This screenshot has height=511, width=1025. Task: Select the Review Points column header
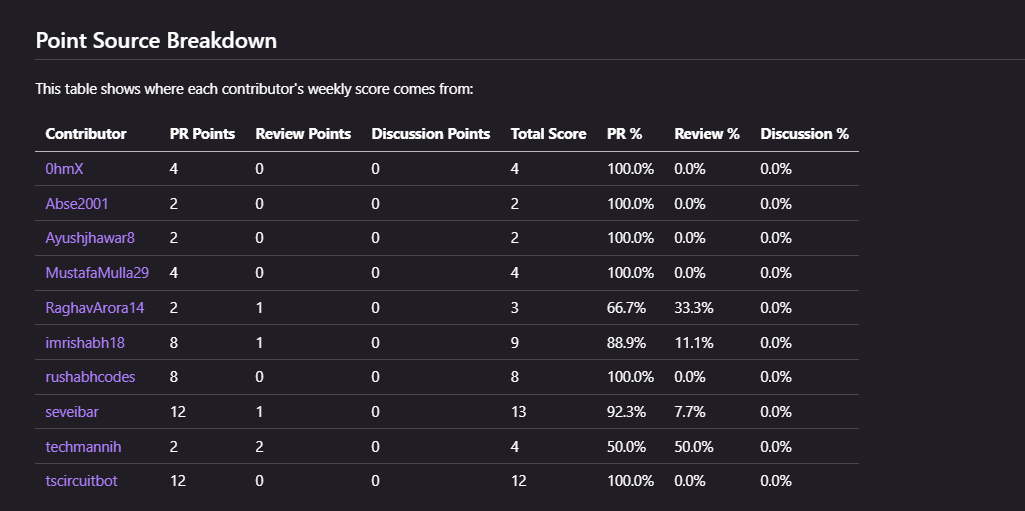pyautogui.click(x=303, y=134)
